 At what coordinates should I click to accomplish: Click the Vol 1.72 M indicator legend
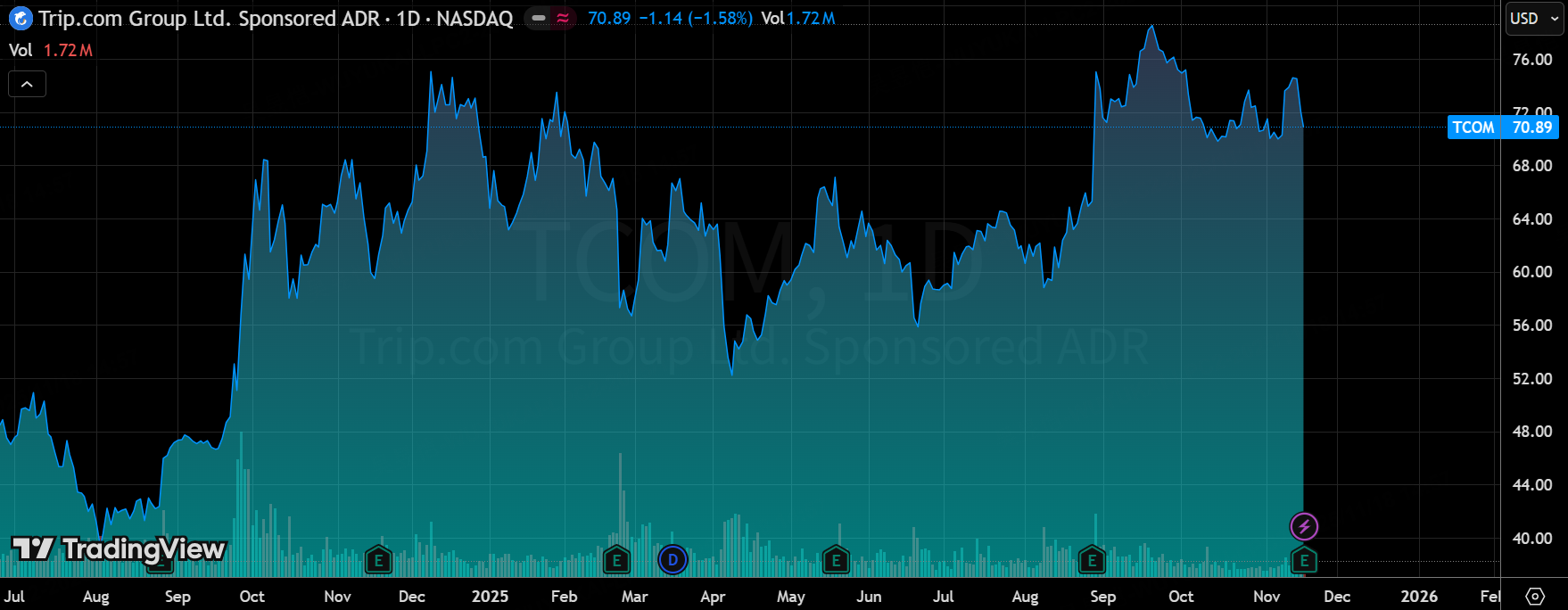[51, 50]
